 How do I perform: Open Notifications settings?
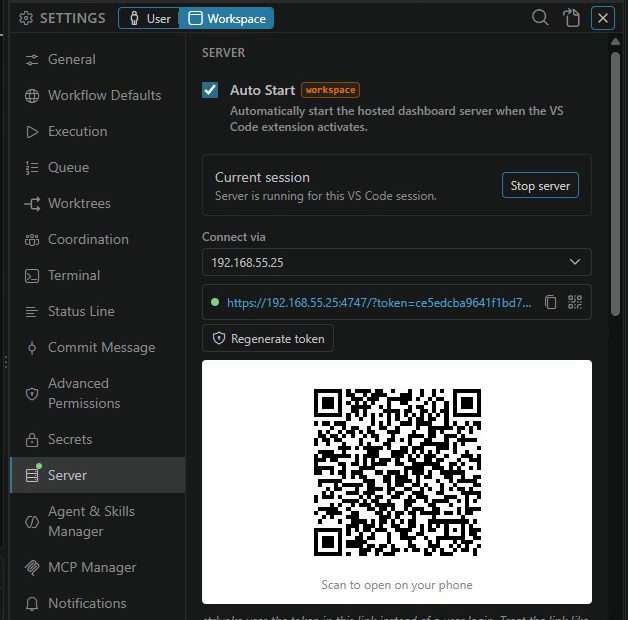[x=98, y=604]
